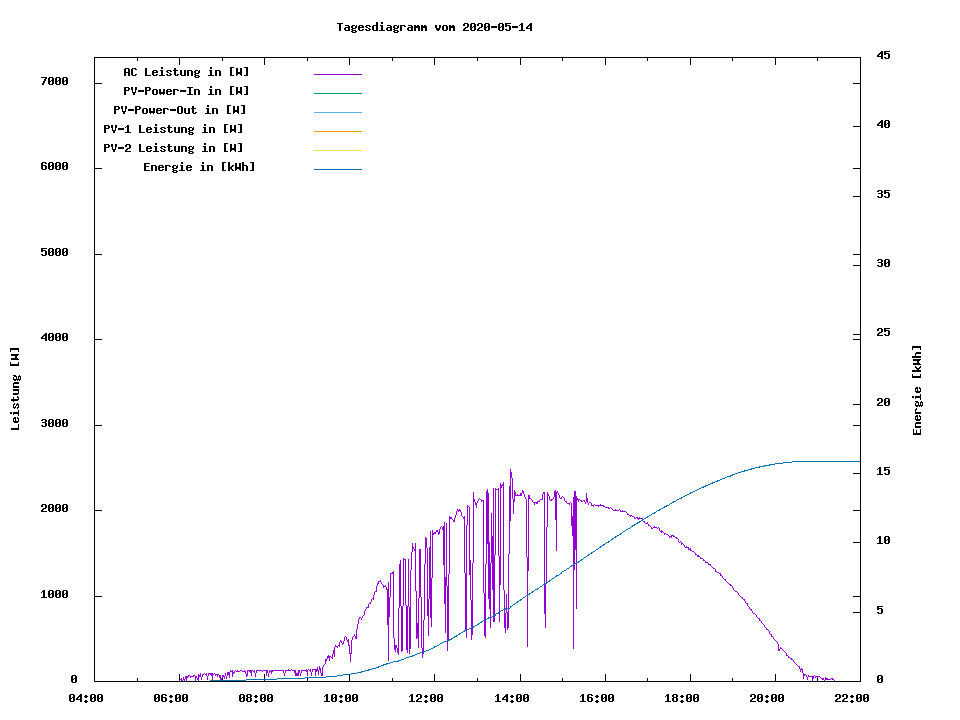Pick the PV-1 Leistung in [W] legend label
Viewport: 960px width, 720px height.
(x=173, y=129)
